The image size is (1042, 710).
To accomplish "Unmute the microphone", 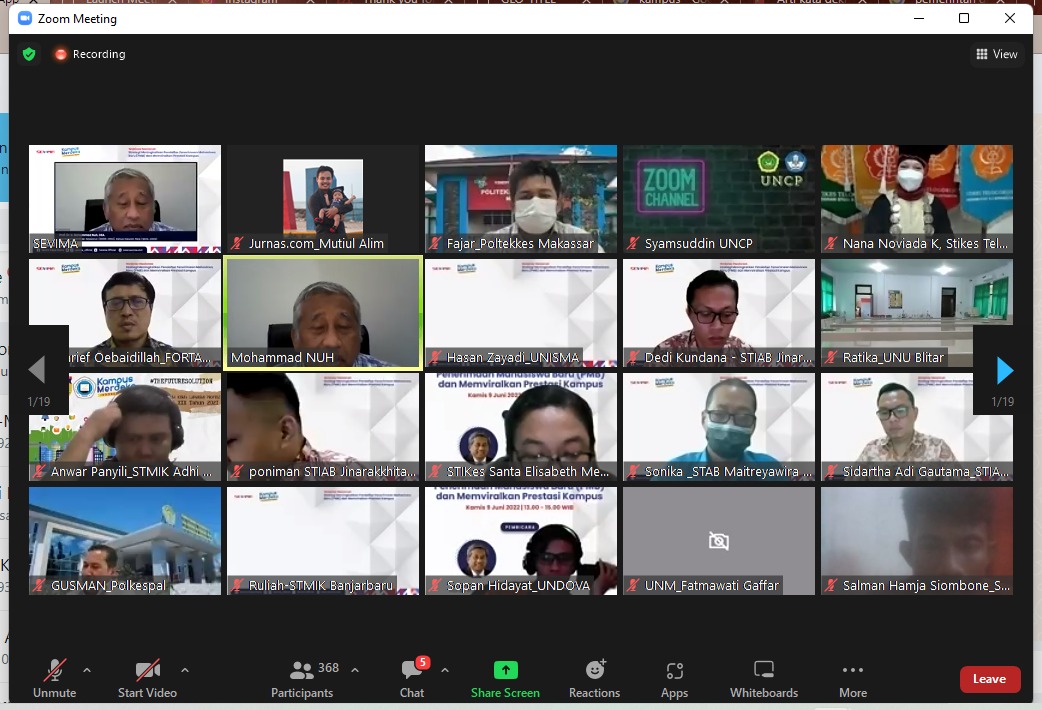I will [x=53, y=678].
